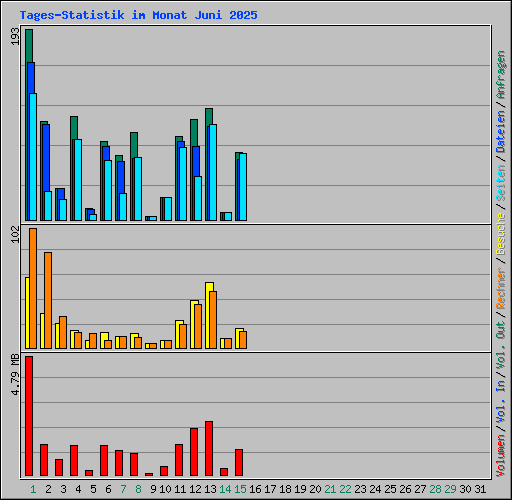Select day label '2' on the x-axis
Viewport: 512px width, 500px height.
48,489
